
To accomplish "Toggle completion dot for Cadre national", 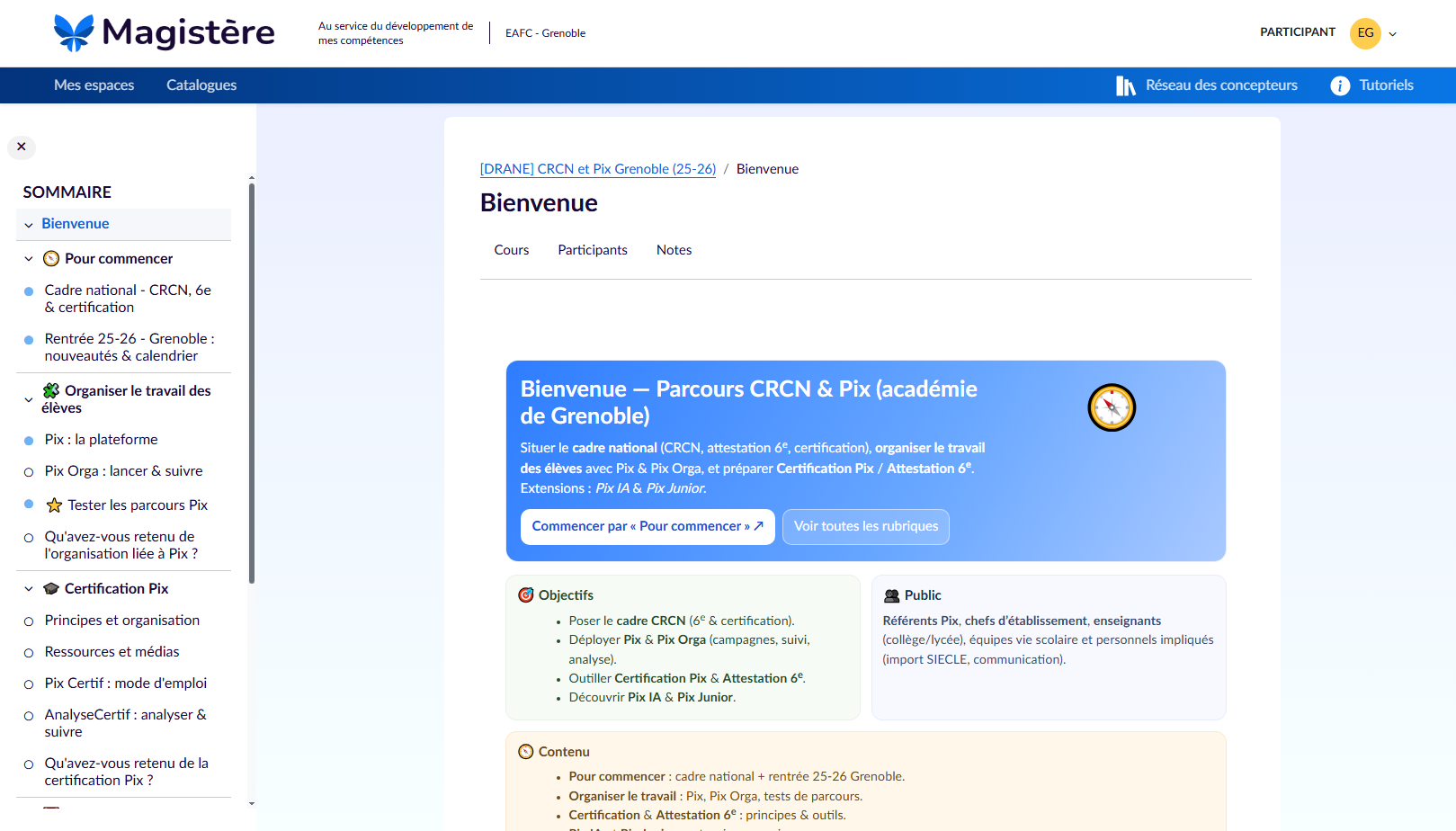I will (29, 291).
